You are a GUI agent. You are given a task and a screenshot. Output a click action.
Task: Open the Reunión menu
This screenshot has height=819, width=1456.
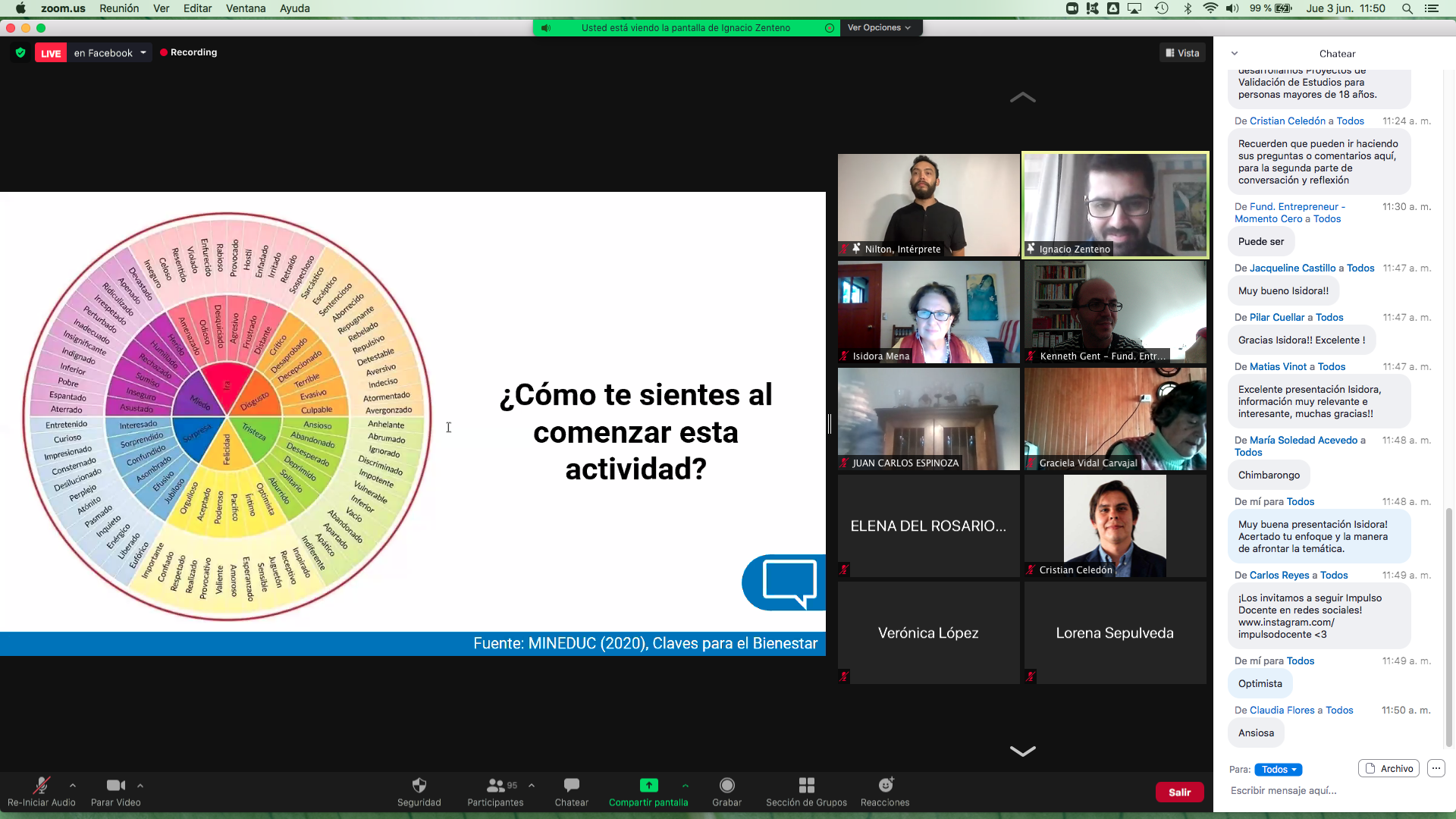[119, 8]
